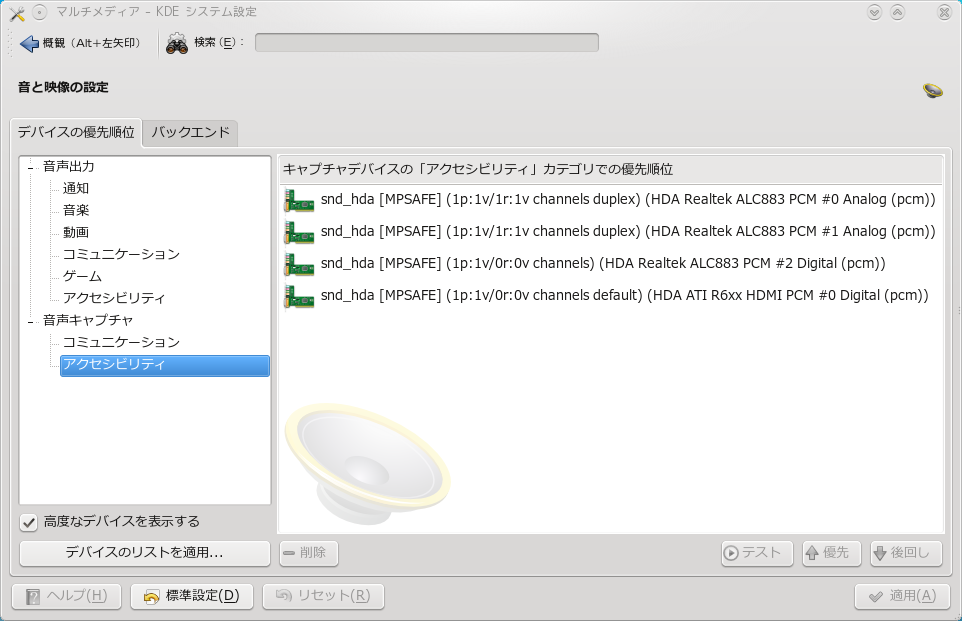The width and height of the screenshot is (962, 621).
Task: Click sound card icon for ALC883 PCM #2 Digital
Action: click(299, 264)
